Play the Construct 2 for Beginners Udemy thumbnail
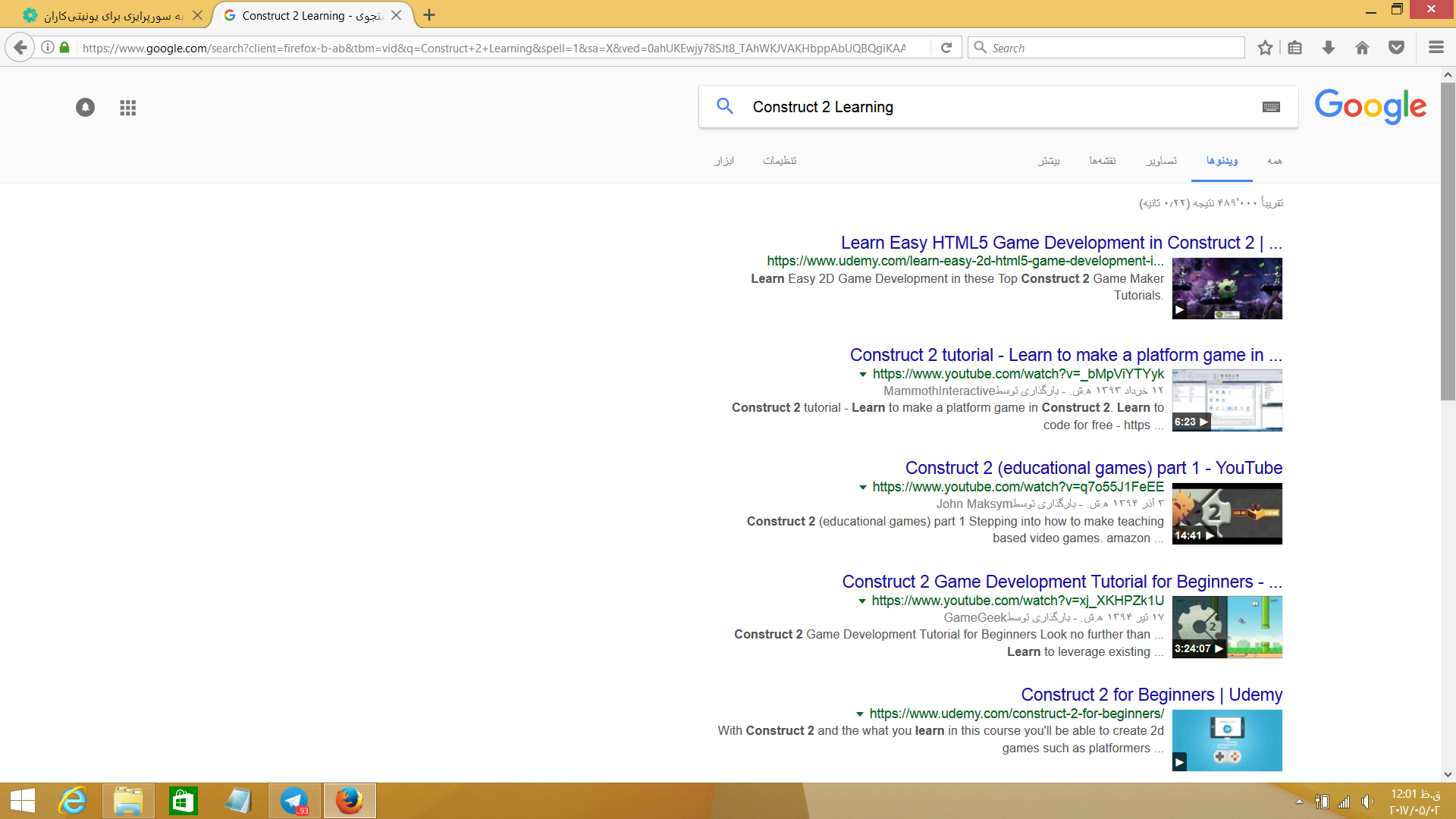 [x=1227, y=740]
